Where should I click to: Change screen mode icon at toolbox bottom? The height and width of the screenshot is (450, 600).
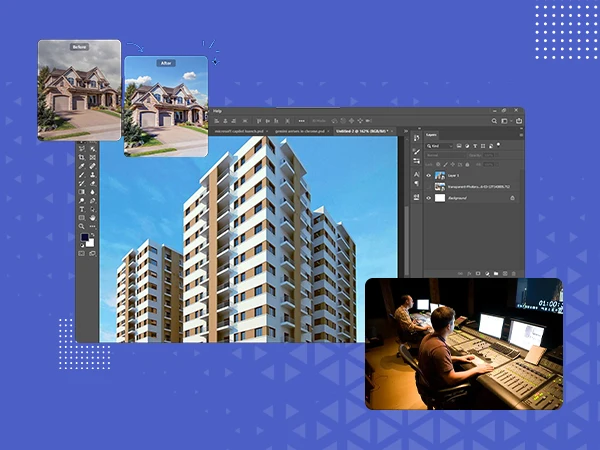coord(93,253)
